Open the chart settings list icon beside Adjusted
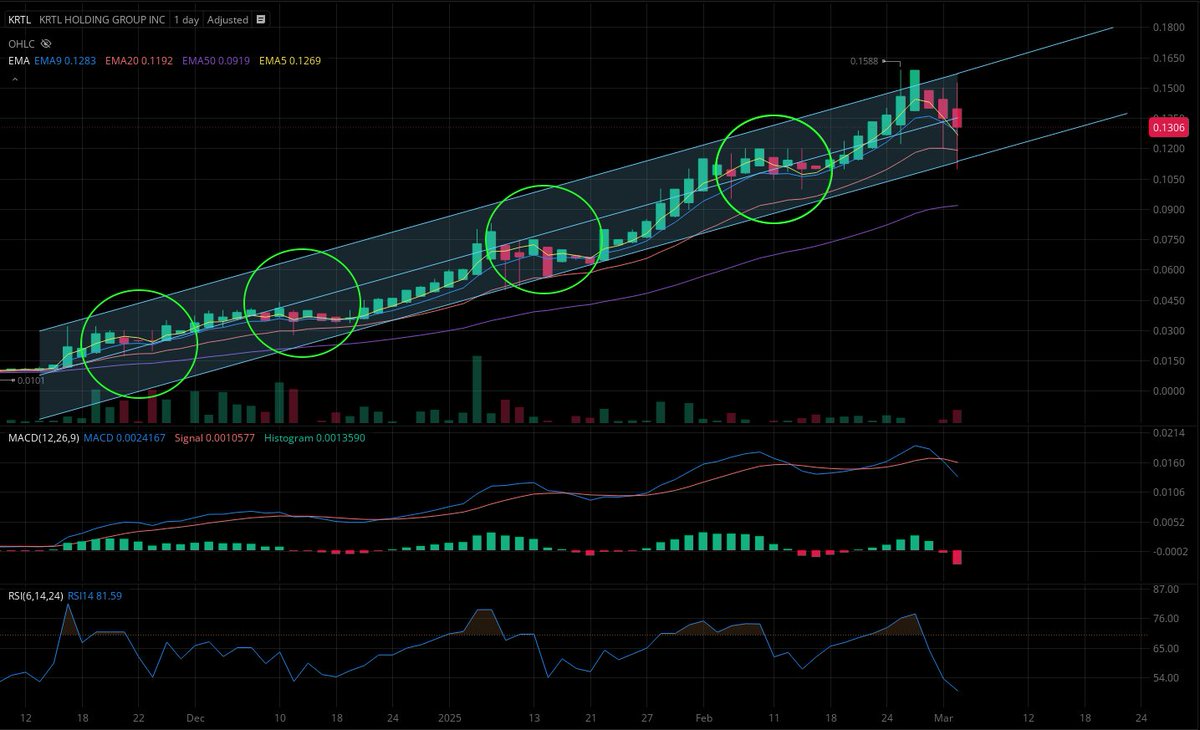Image resolution: width=1200 pixels, height=730 pixels. click(261, 20)
